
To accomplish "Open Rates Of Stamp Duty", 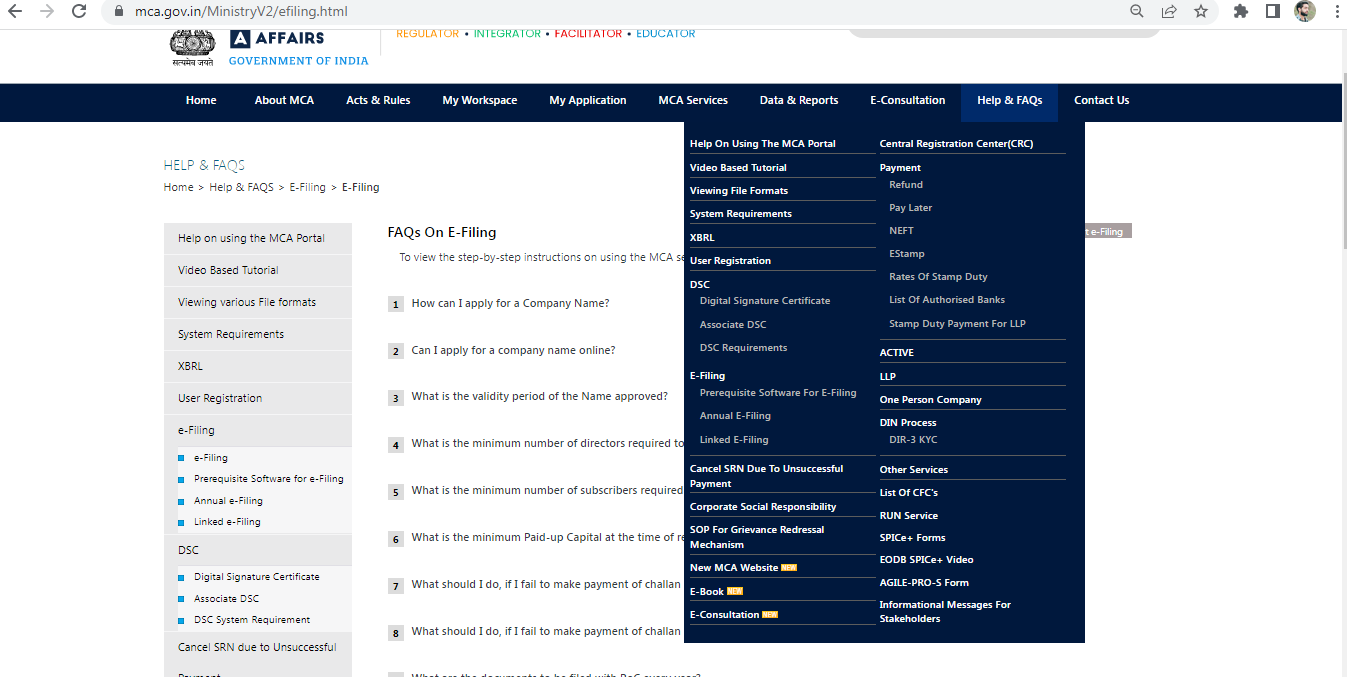I will tap(938, 277).
